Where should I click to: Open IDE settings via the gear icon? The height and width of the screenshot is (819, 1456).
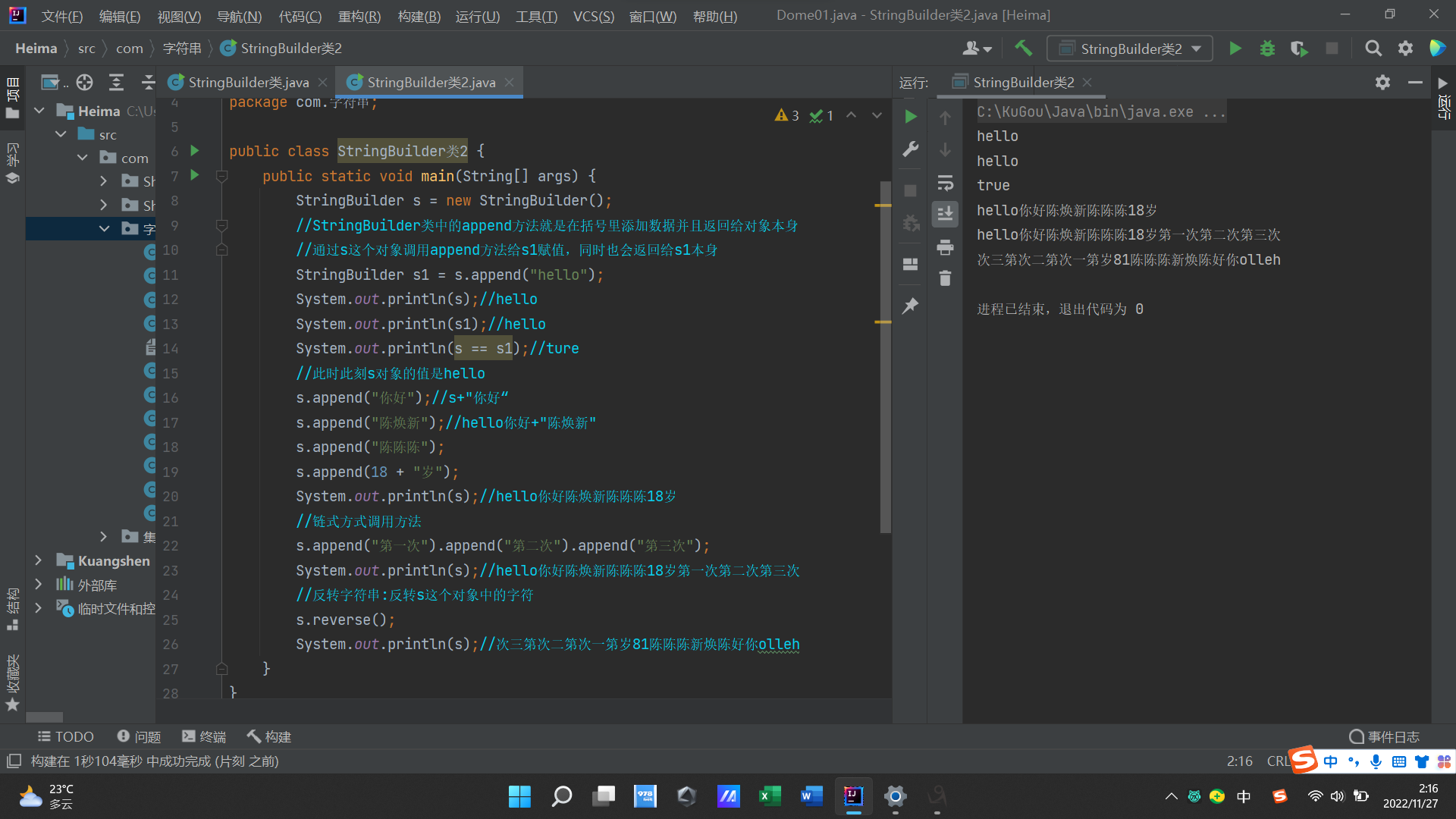pyautogui.click(x=1405, y=48)
